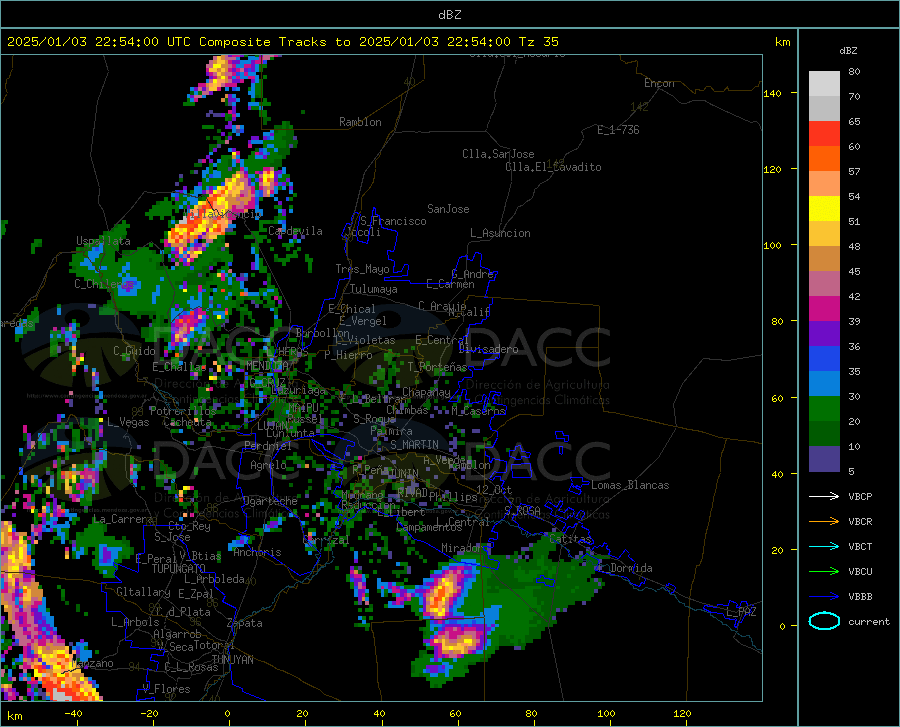Screen dimensions: 900x727
Task: Click the L_PAZ label on map
Action: point(741,612)
